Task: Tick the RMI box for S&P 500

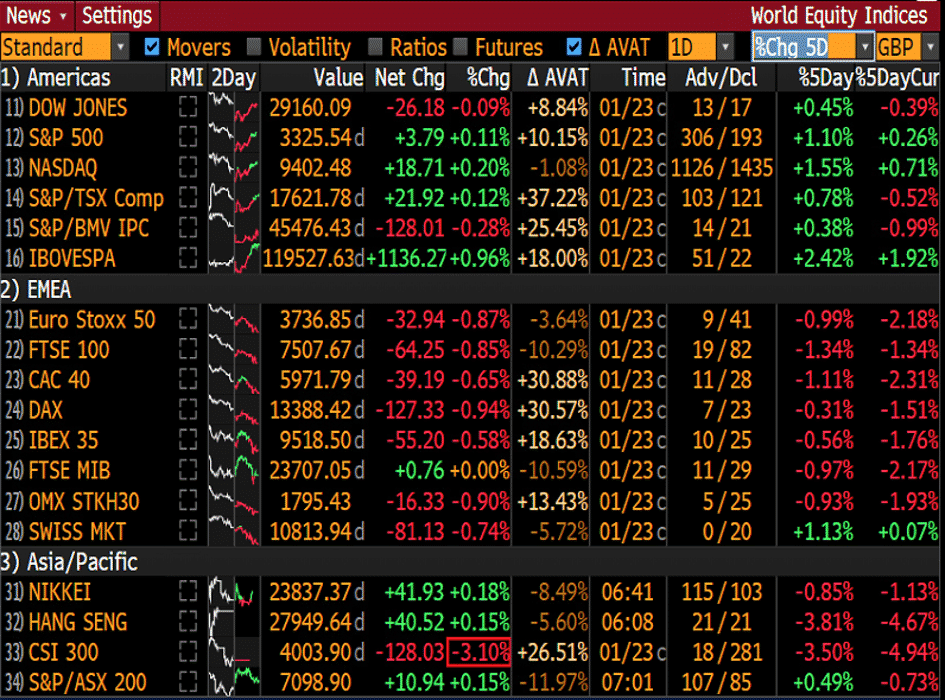Action: coord(188,137)
